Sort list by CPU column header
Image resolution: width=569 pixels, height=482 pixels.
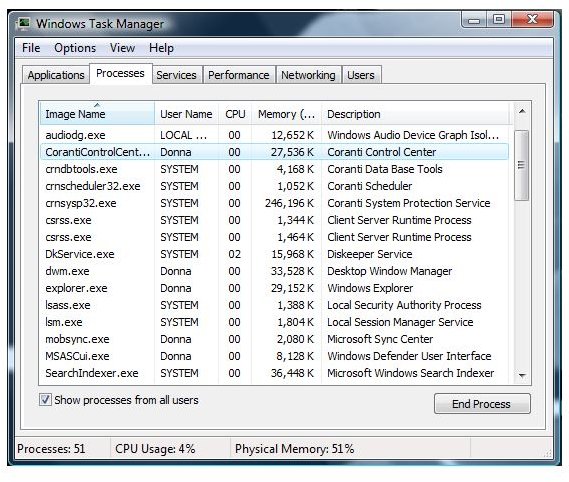(x=235, y=114)
